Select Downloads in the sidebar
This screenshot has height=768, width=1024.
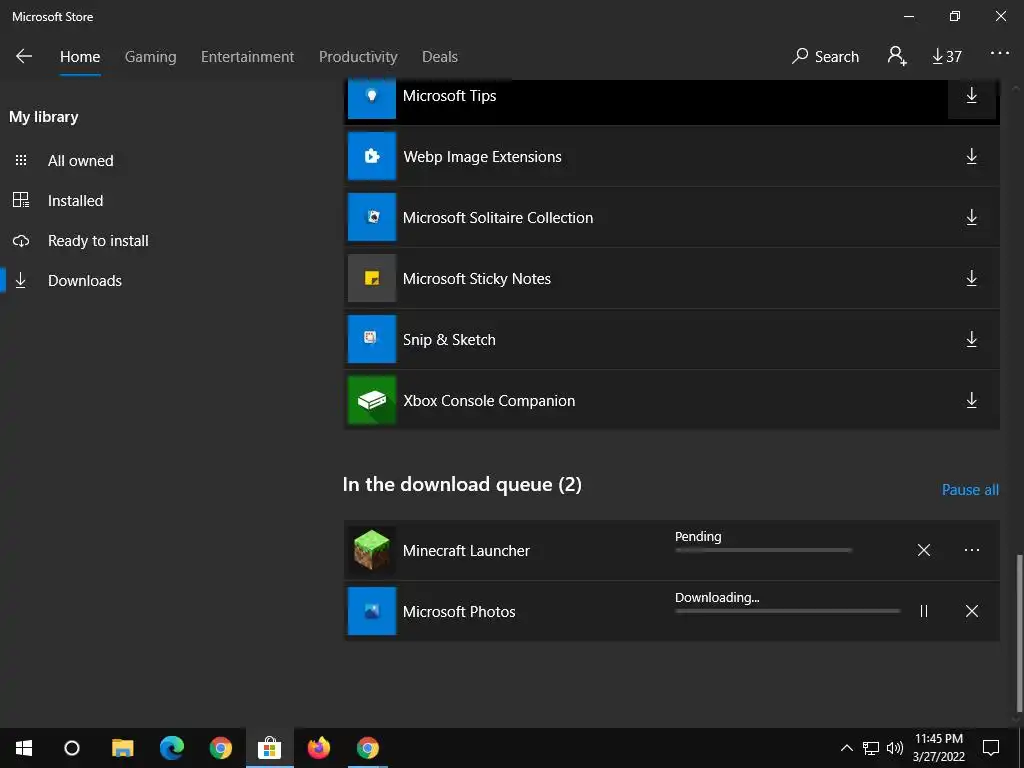[85, 281]
